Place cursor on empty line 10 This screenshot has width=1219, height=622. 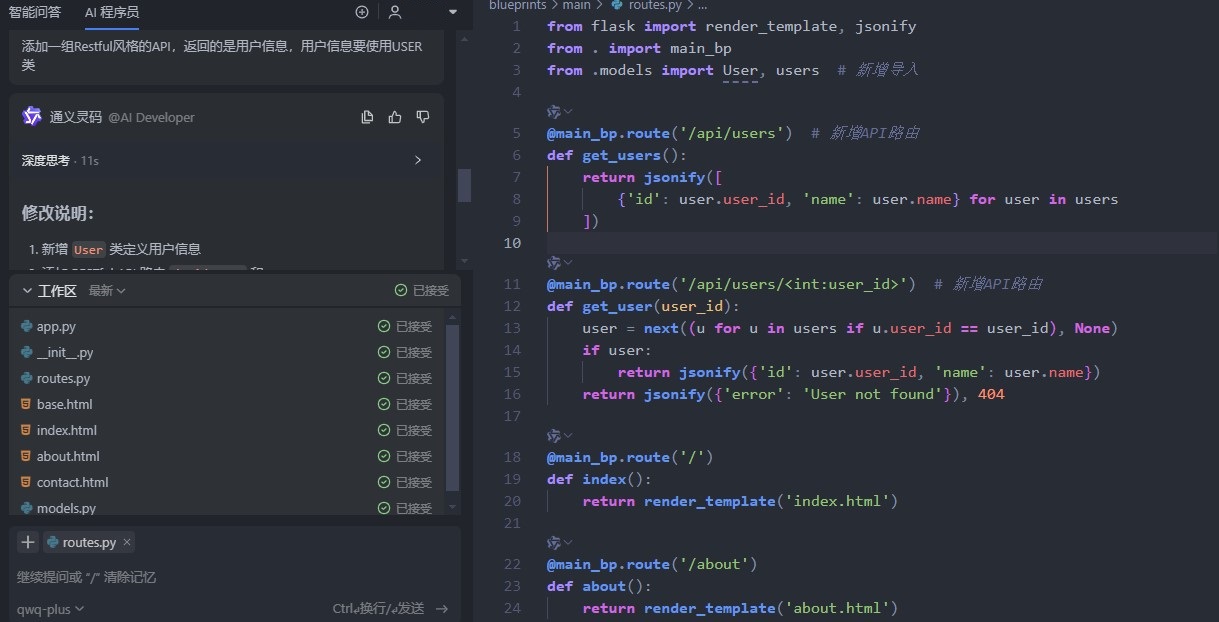click(880, 243)
